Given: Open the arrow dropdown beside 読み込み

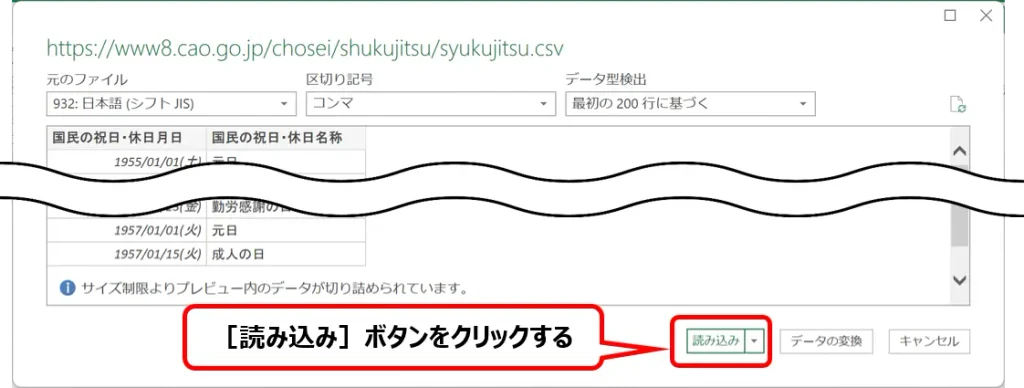Looking at the screenshot, I should [x=755, y=341].
